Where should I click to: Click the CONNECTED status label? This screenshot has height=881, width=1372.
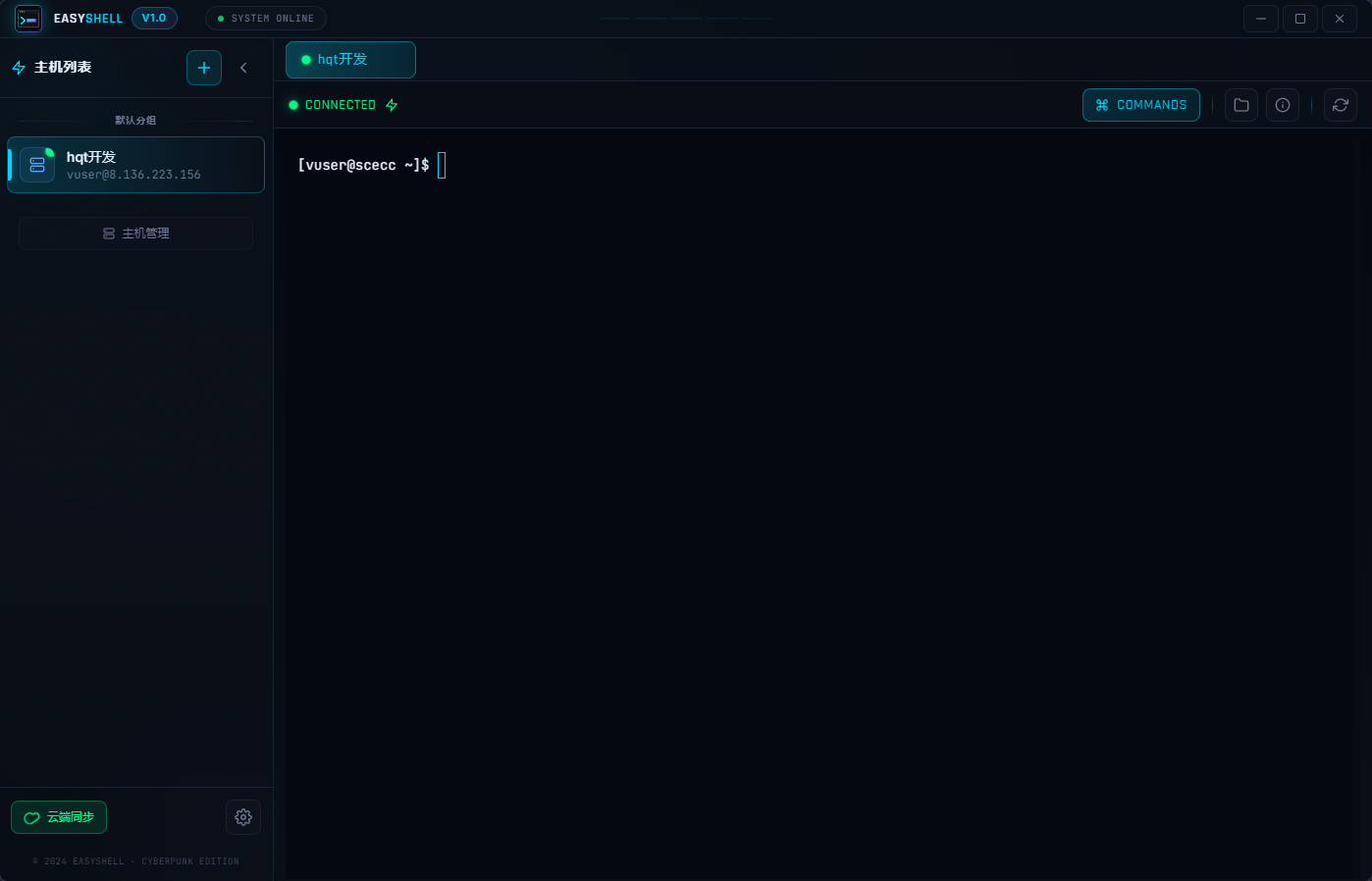(x=340, y=105)
